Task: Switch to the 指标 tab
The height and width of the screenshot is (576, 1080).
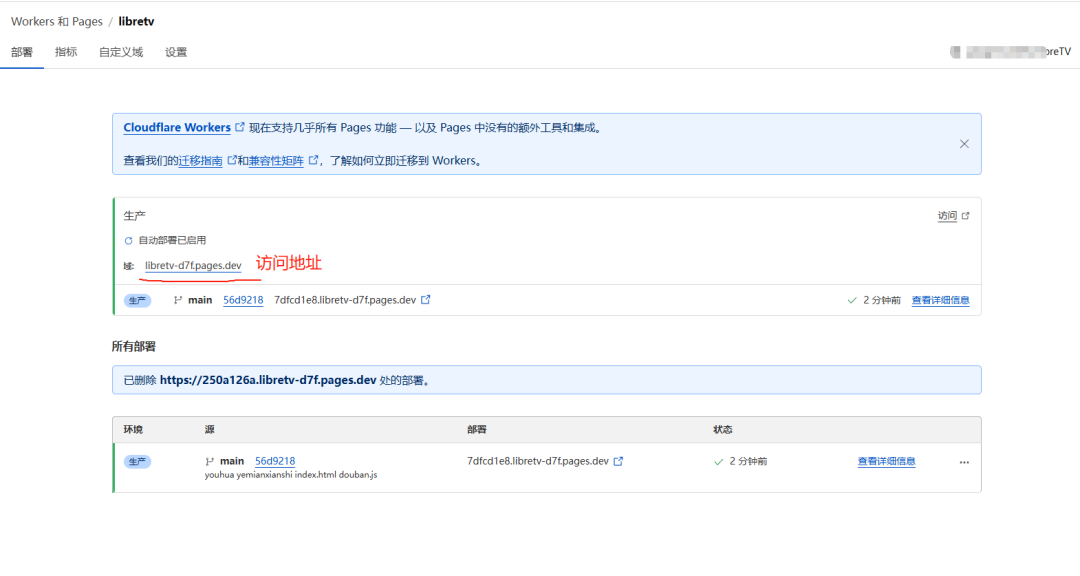Action: point(66,52)
